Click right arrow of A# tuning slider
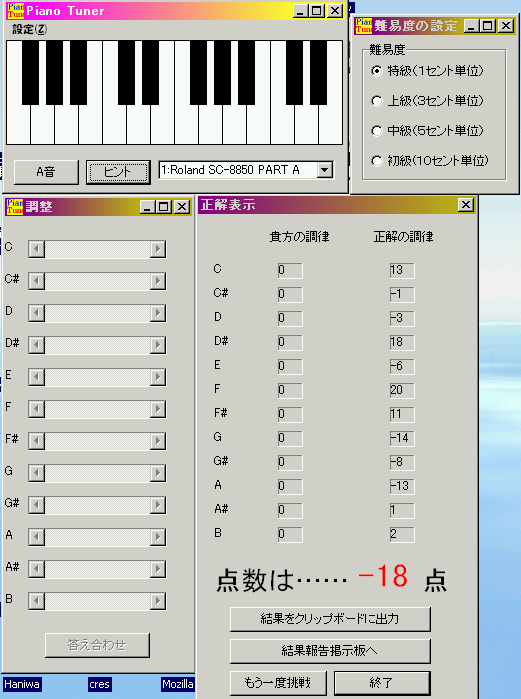521x699 pixels. [x=158, y=569]
